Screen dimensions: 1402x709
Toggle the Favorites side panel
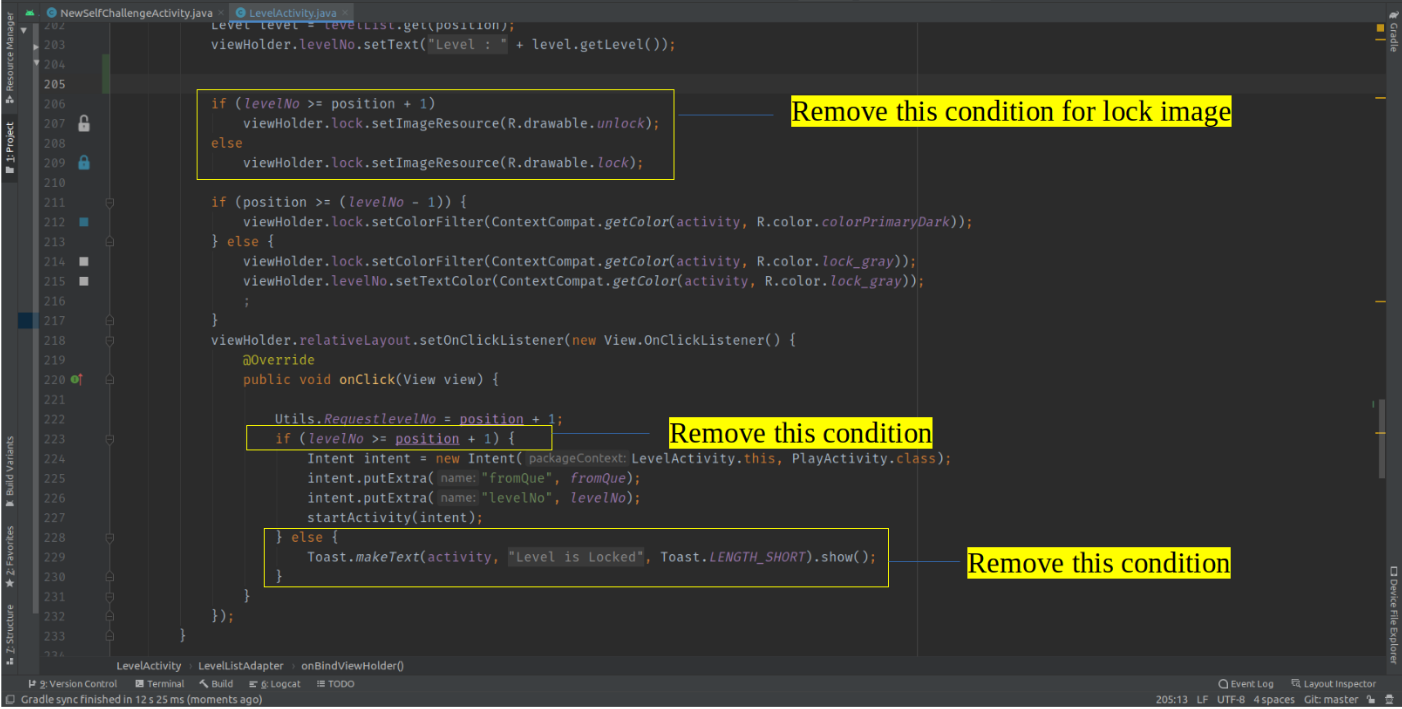[10, 557]
